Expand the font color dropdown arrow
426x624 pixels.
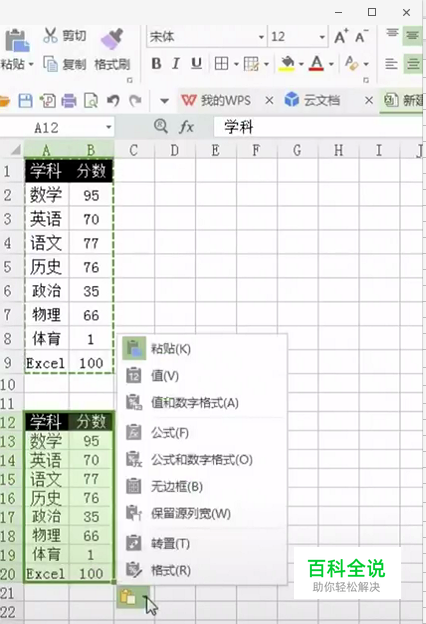(331, 64)
